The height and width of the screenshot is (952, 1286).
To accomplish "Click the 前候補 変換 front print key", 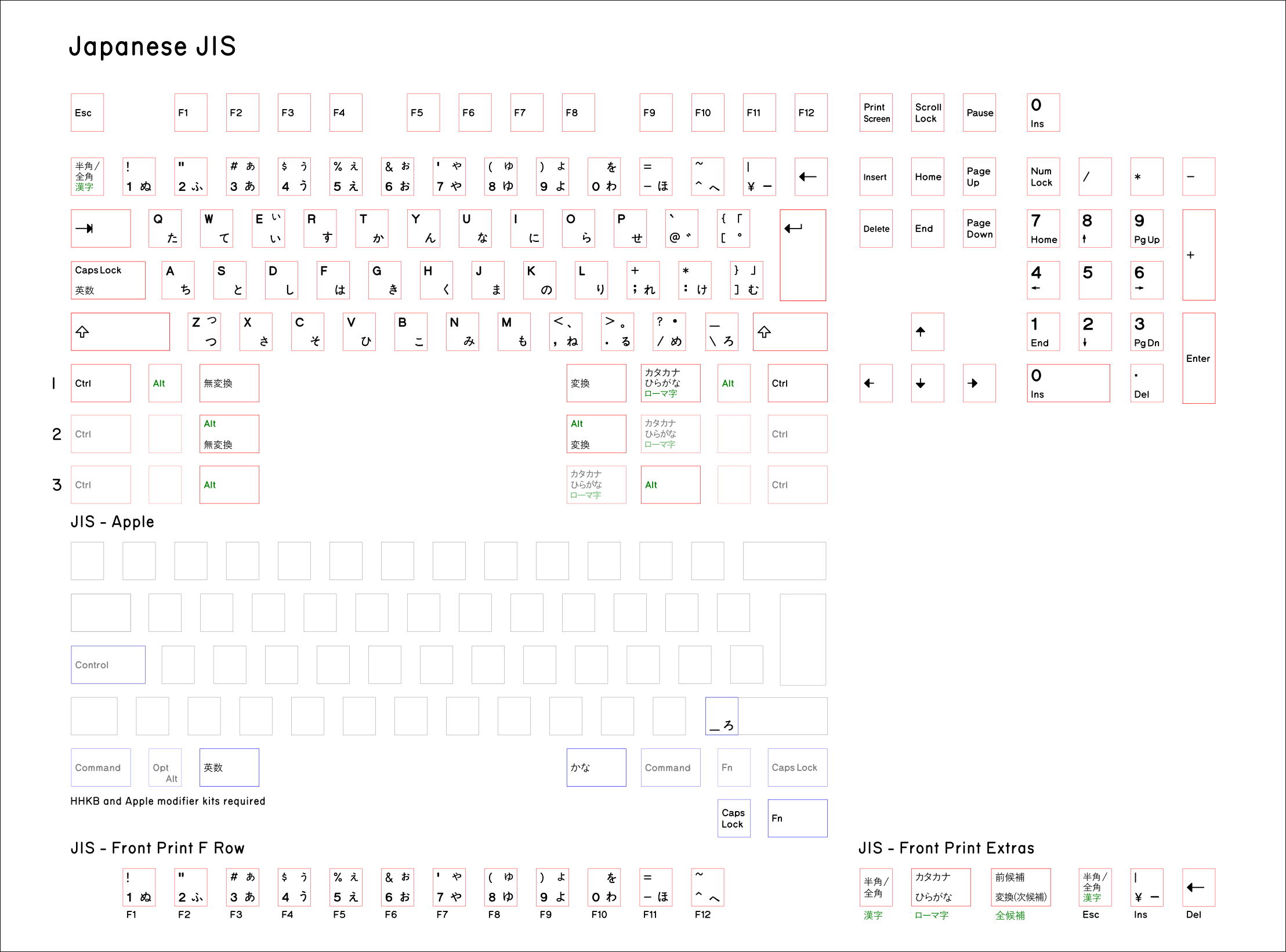I will [x=1020, y=887].
